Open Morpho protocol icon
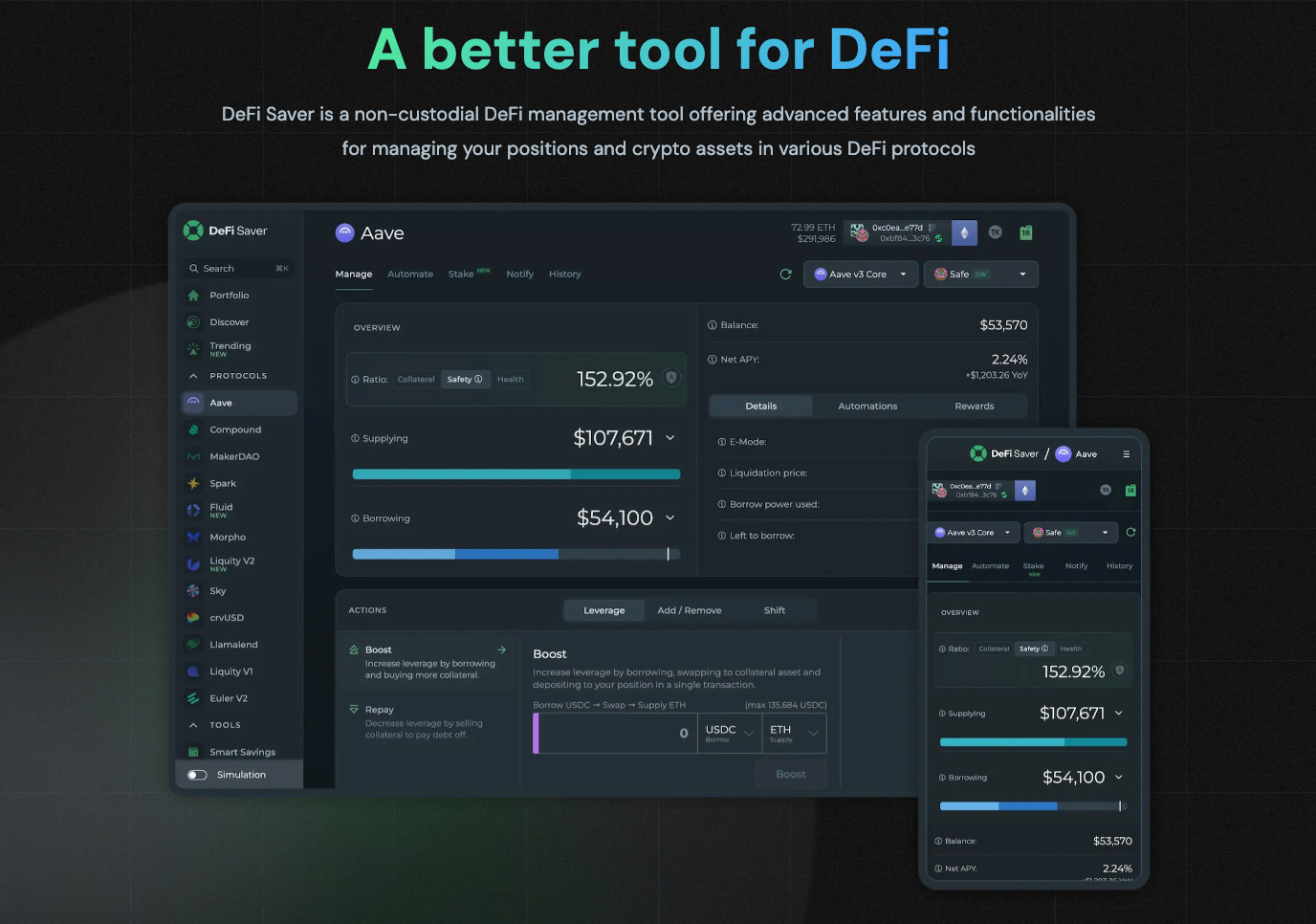1316x924 pixels. point(194,537)
